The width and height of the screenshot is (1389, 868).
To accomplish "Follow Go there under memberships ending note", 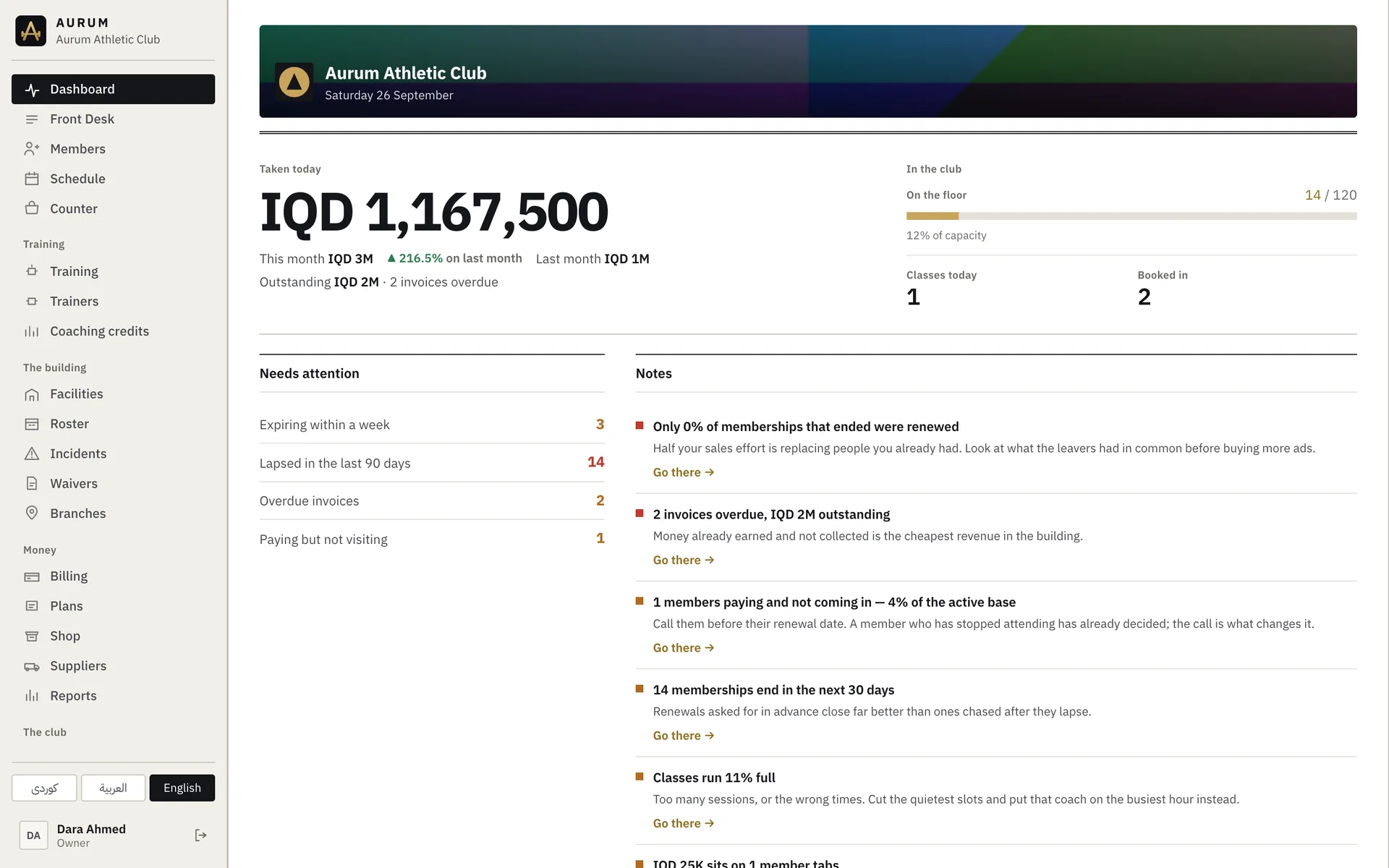I will point(684,736).
